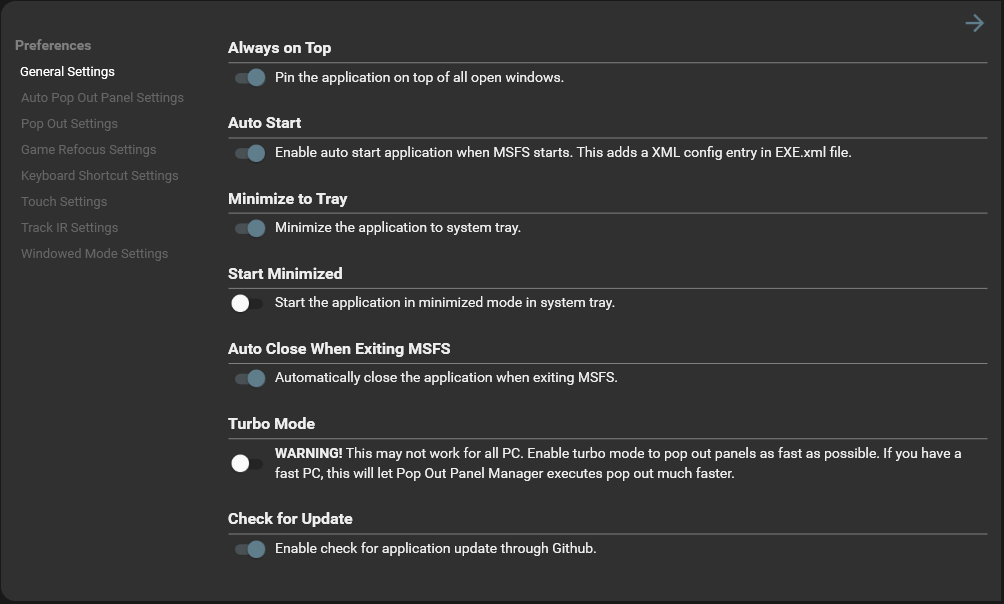Go to Pop Out Settings
Screen dimensions: 1004x604
[x=69, y=124]
